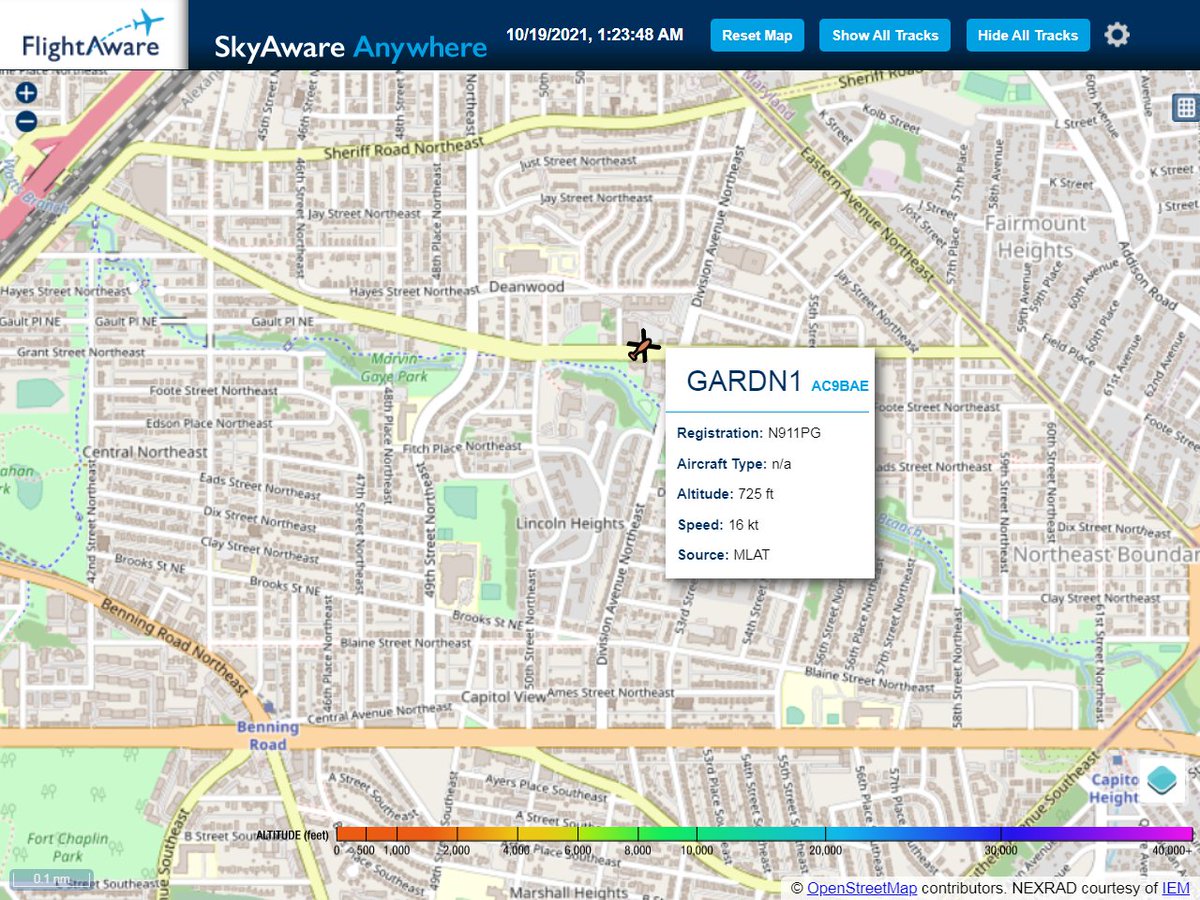Screen dimensions: 1200x900
Task: Open the IEM NEXRAD link
Action: pyautogui.click(x=1174, y=888)
